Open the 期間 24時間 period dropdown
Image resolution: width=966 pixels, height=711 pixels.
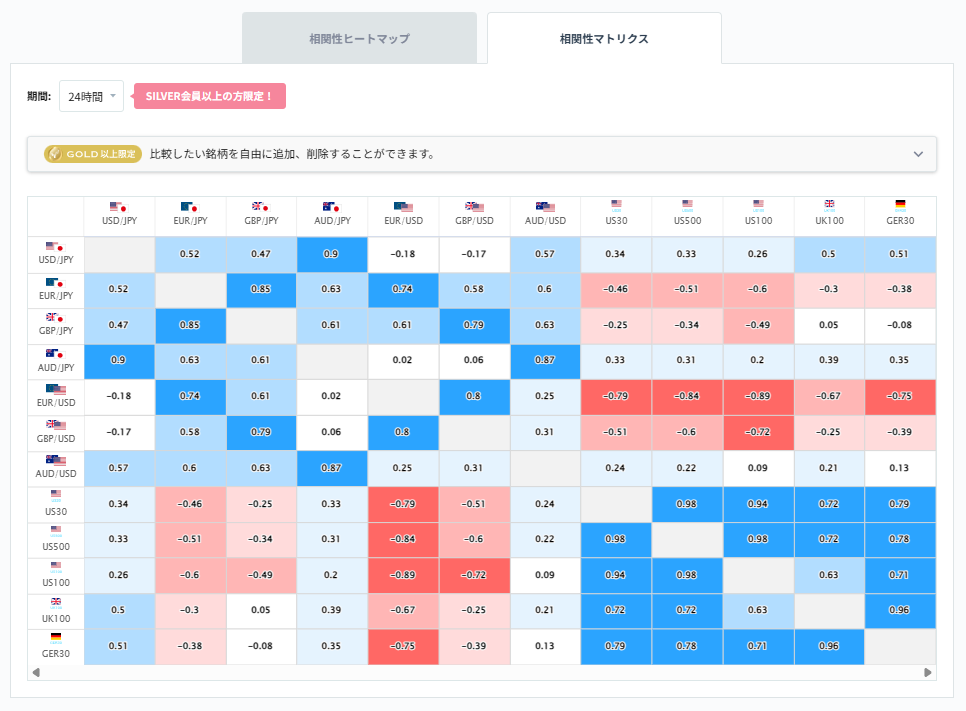click(x=90, y=95)
